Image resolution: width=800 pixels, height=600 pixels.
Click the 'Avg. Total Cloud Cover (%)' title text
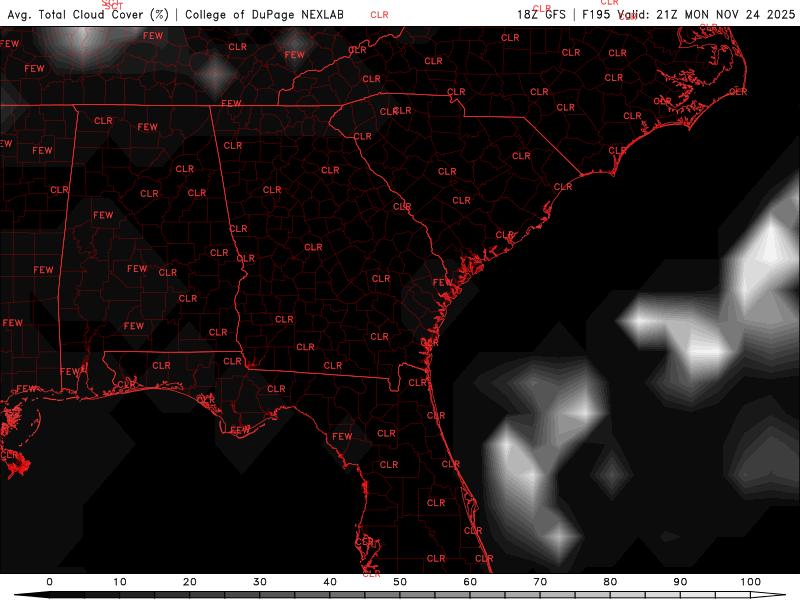pyautogui.click(x=88, y=14)
